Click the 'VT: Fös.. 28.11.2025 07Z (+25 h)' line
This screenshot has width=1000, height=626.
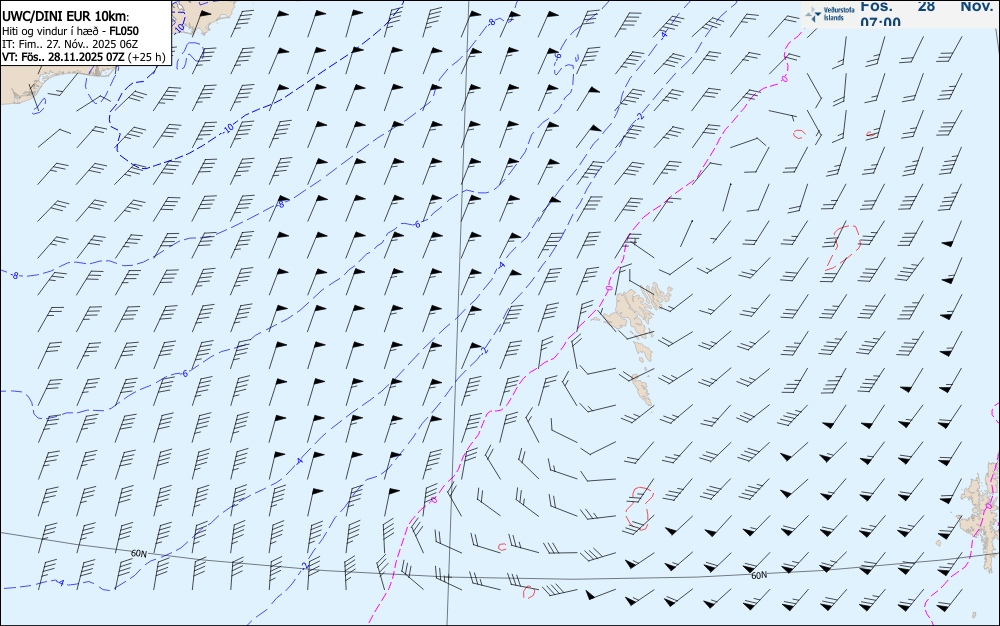pos(84,57)
